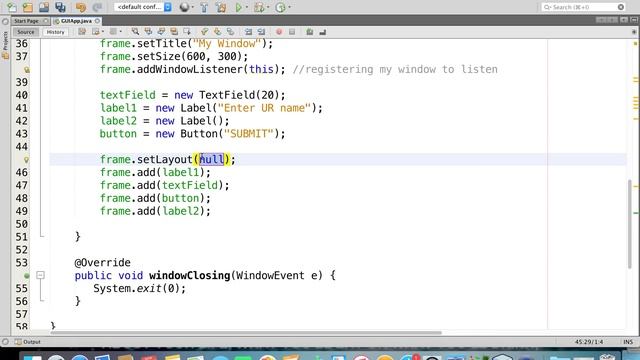
Task: Click Stop Macro Recording icon
Action: pos(292,32)
